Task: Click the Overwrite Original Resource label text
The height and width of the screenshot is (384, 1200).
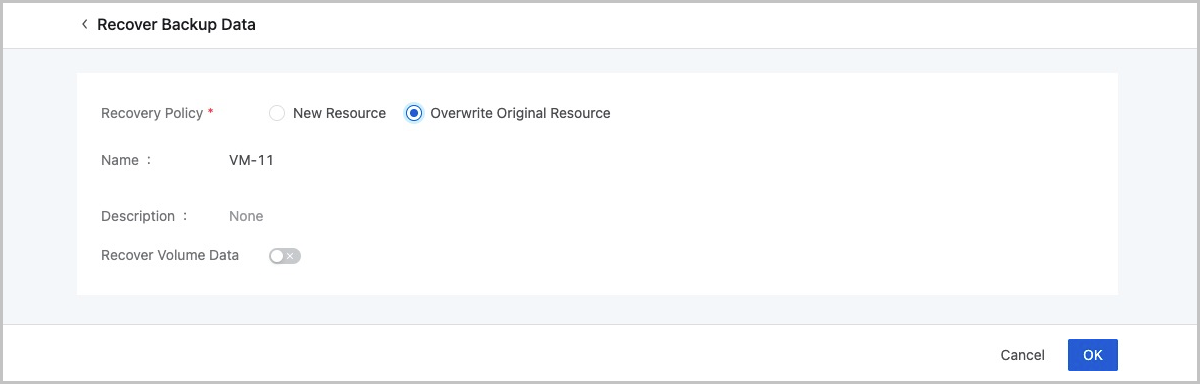Action: (x=520, y=113)
